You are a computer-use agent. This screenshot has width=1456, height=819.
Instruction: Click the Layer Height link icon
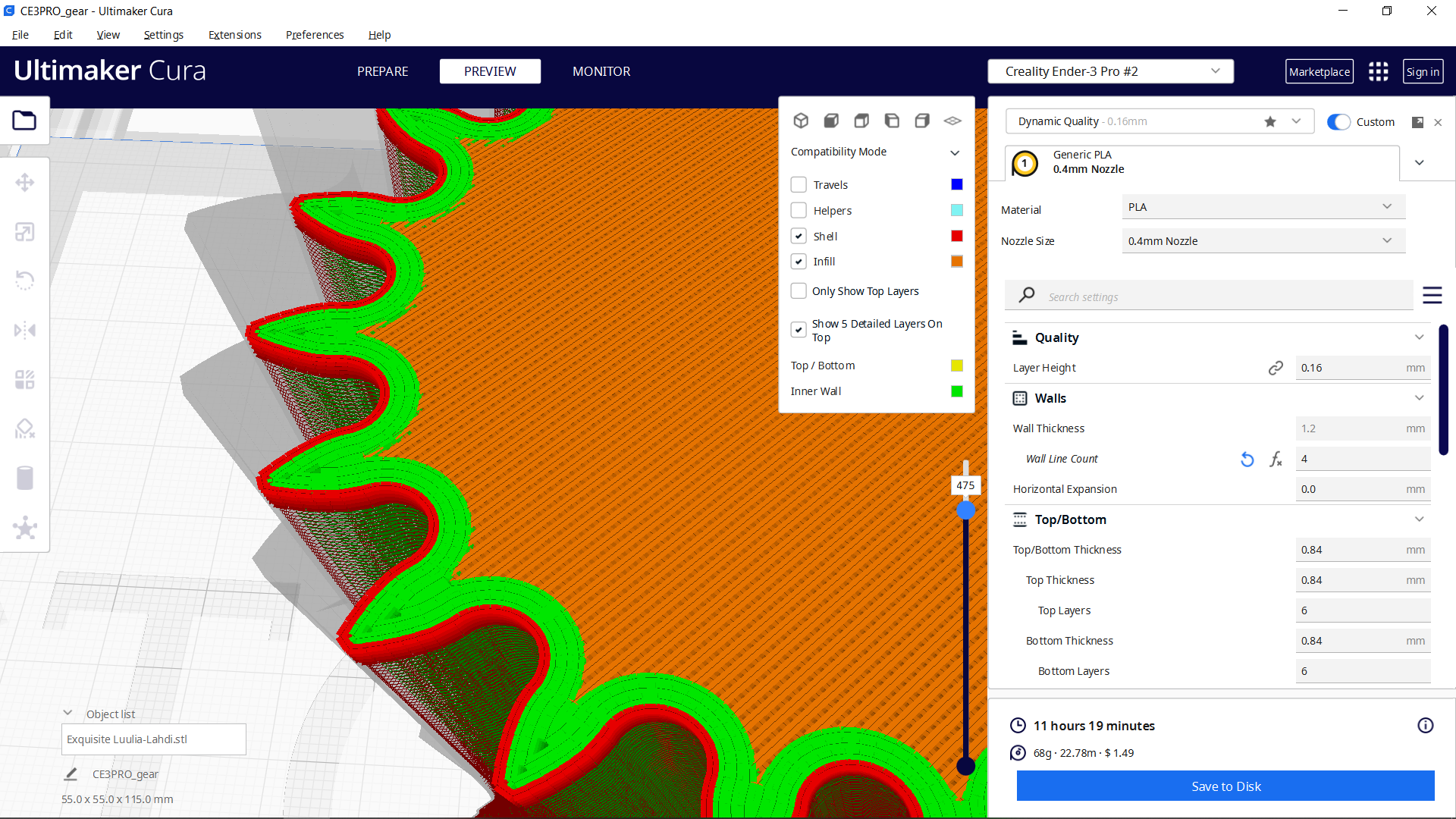(x=1276, y=368)
